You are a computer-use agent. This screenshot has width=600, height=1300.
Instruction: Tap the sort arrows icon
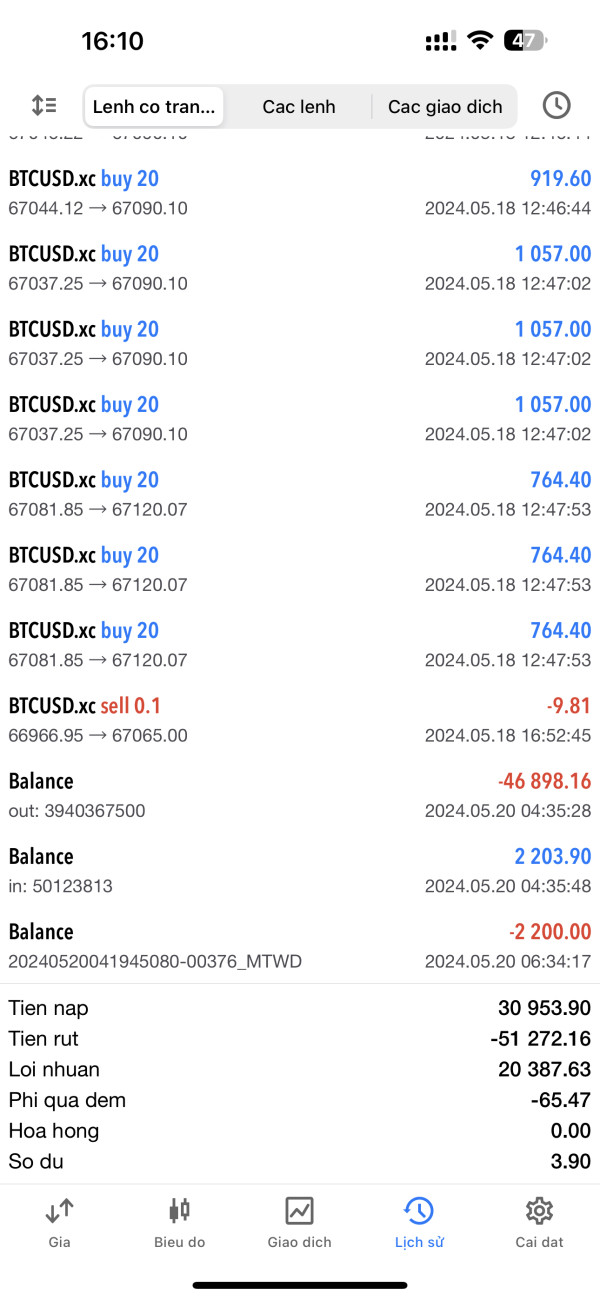pos(44,105)
